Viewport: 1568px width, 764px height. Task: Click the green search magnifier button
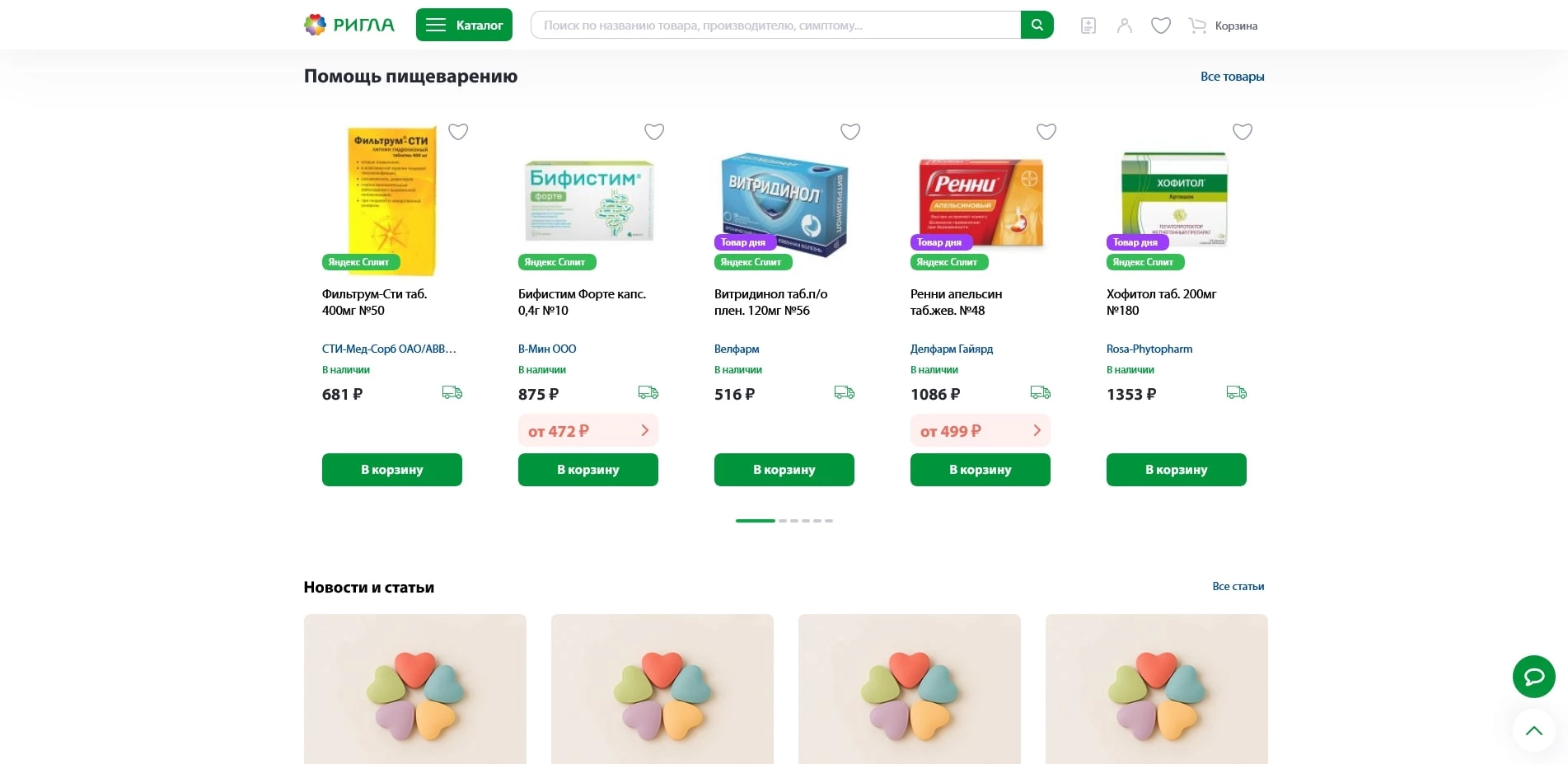coord(1037,25)
